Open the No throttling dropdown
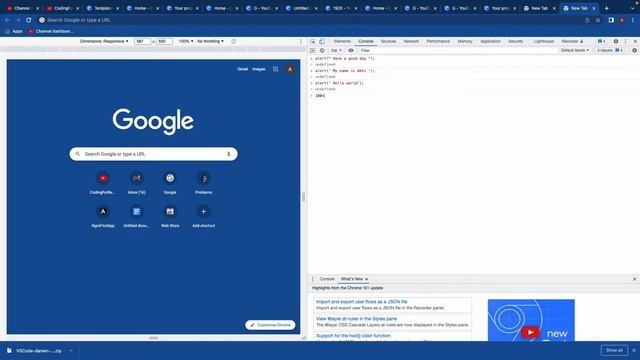Viewport: 640px width, 360px height. pyautogui.click(x=210, y=41)
